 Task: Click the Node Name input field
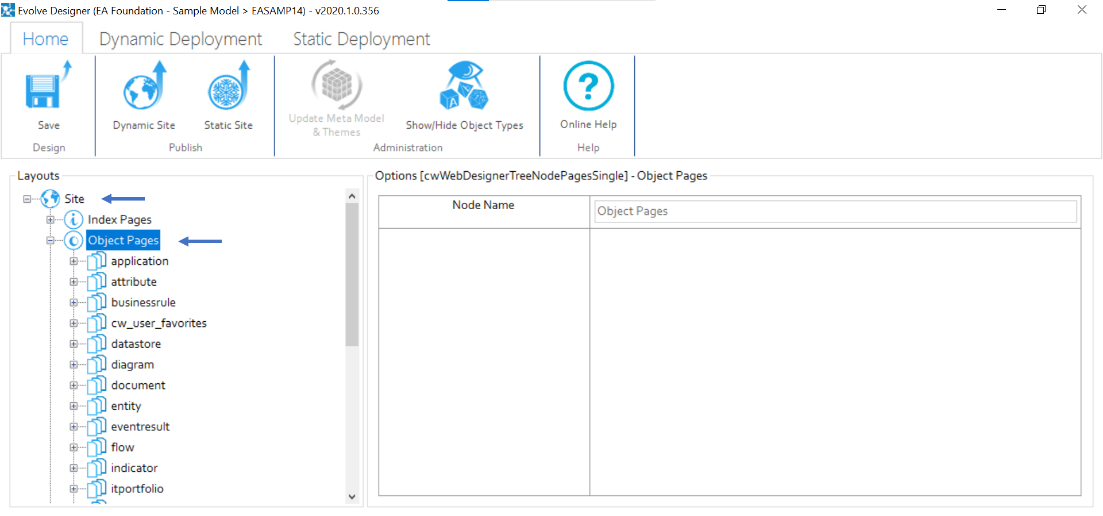click(834, 211)
